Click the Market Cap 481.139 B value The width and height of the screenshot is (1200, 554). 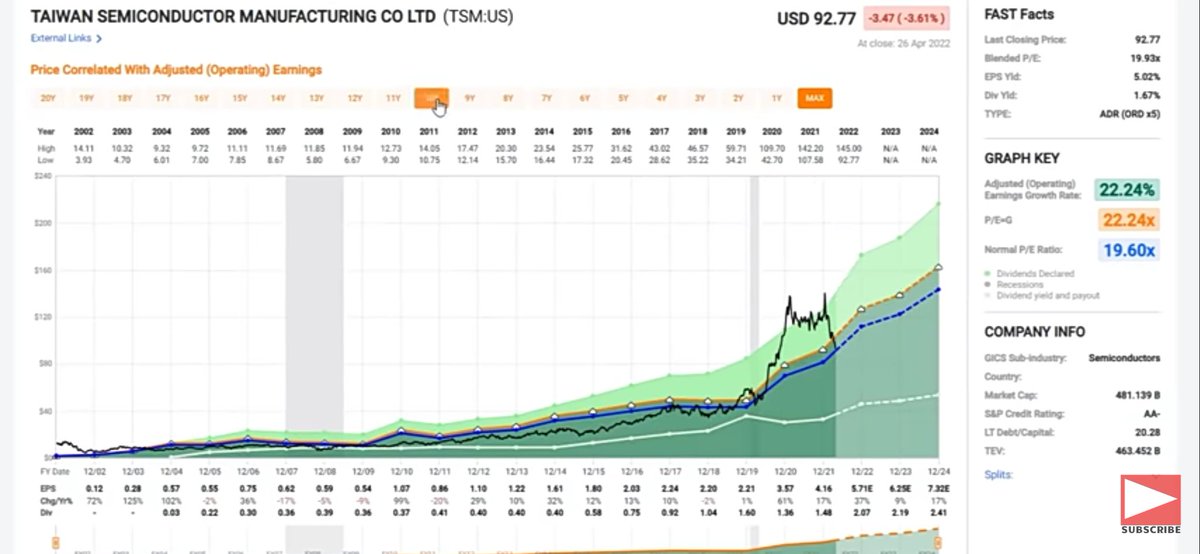pyautogui.click(x=1136, y=395)
